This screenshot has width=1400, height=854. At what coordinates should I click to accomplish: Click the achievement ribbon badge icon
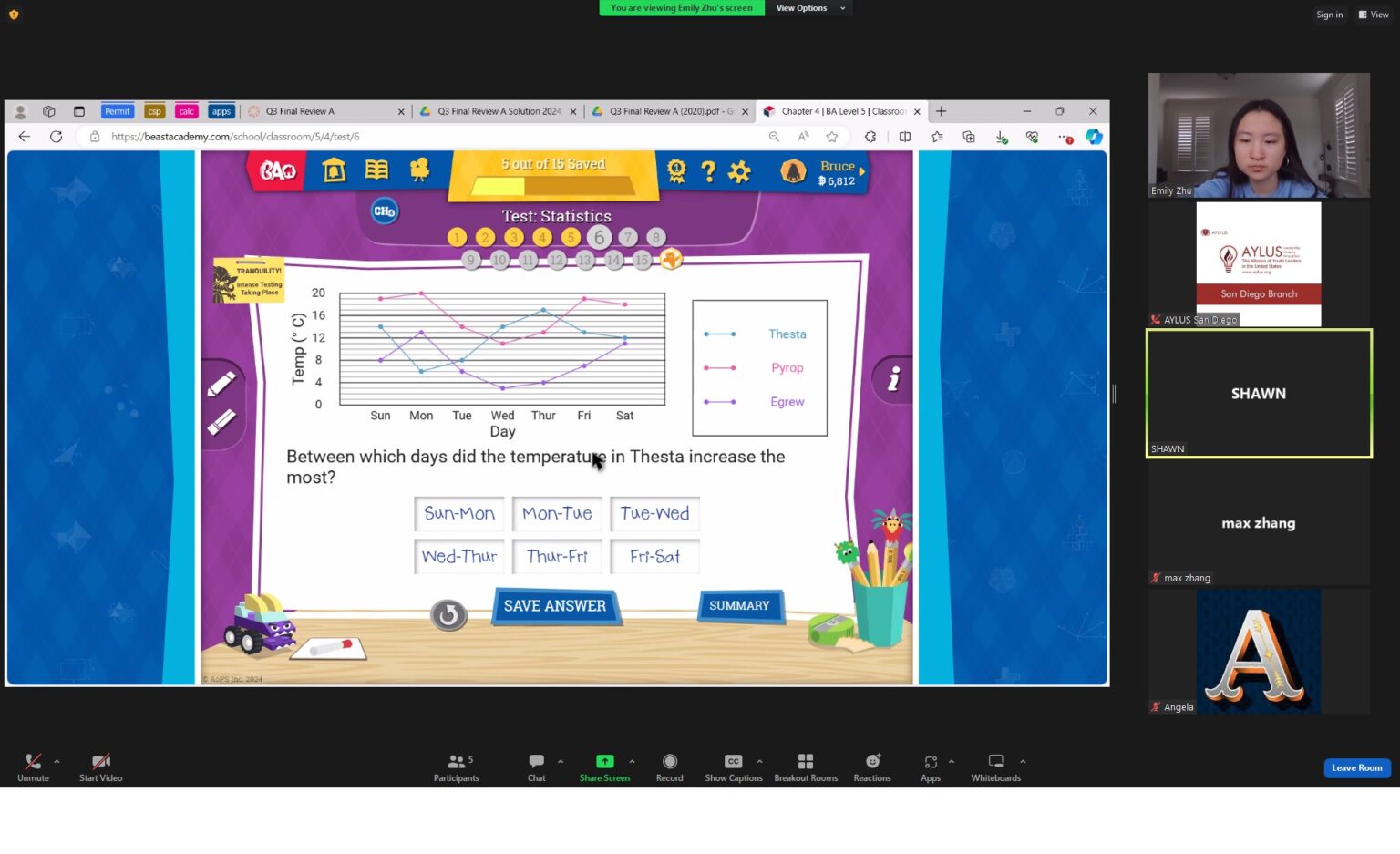676,170
